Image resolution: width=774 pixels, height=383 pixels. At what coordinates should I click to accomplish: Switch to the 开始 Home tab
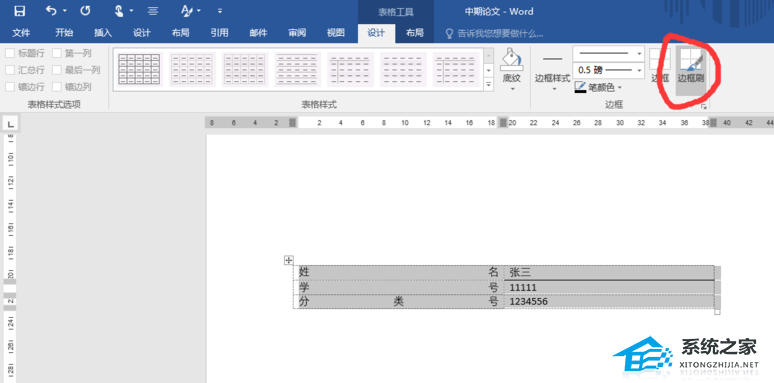[x=64, y=33]
